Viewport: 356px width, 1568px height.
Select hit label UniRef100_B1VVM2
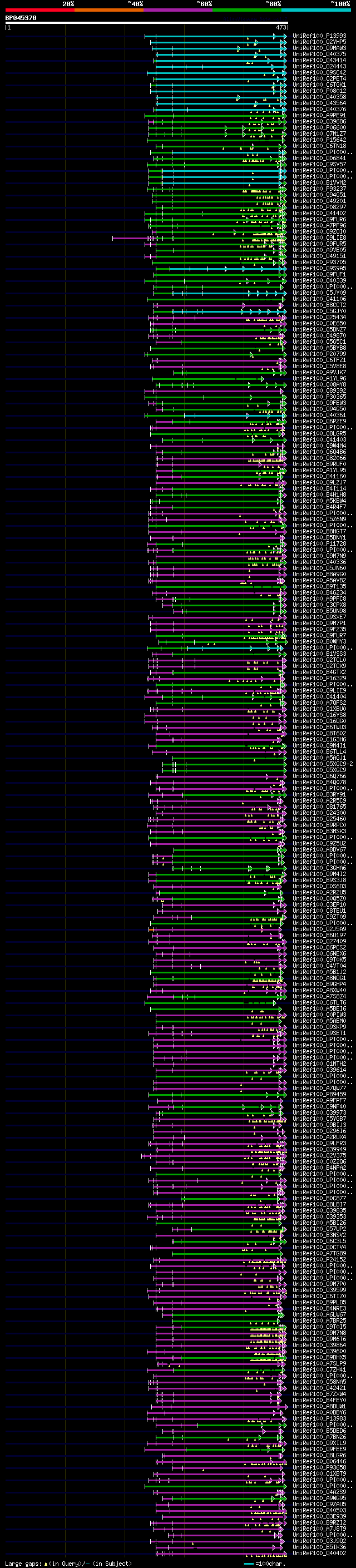319,182
